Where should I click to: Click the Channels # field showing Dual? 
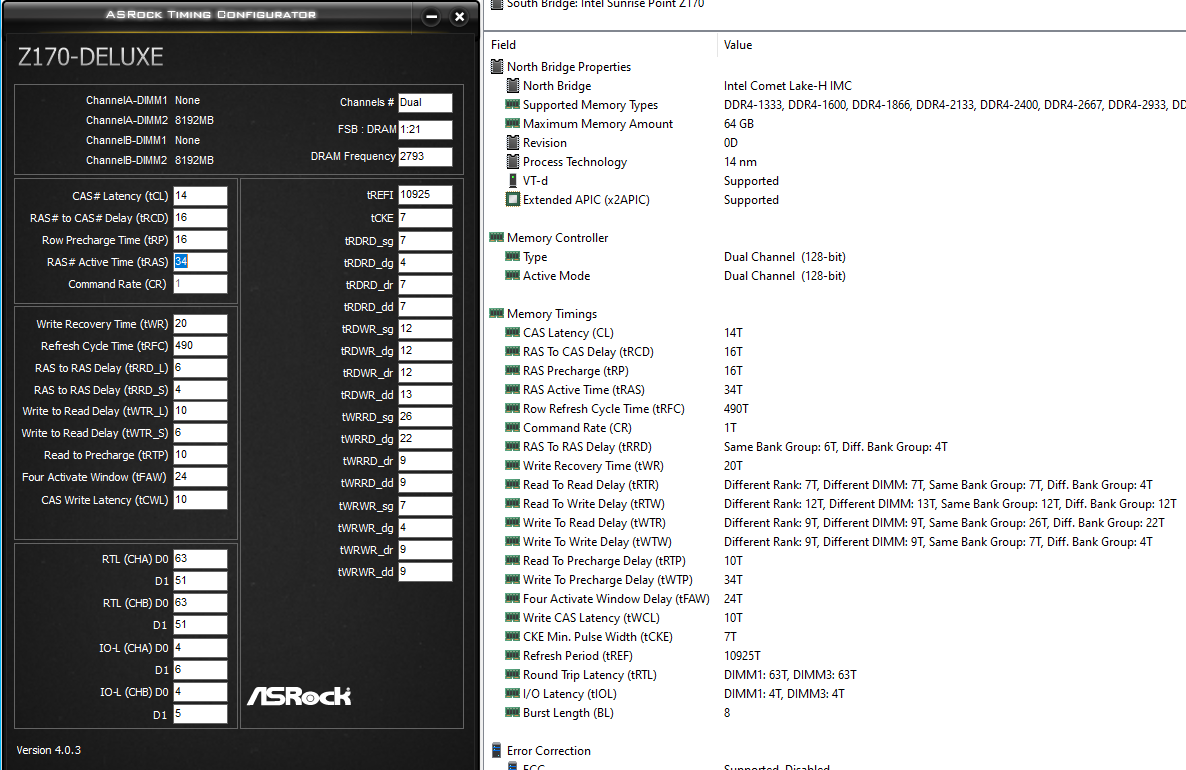coord(425,102)
